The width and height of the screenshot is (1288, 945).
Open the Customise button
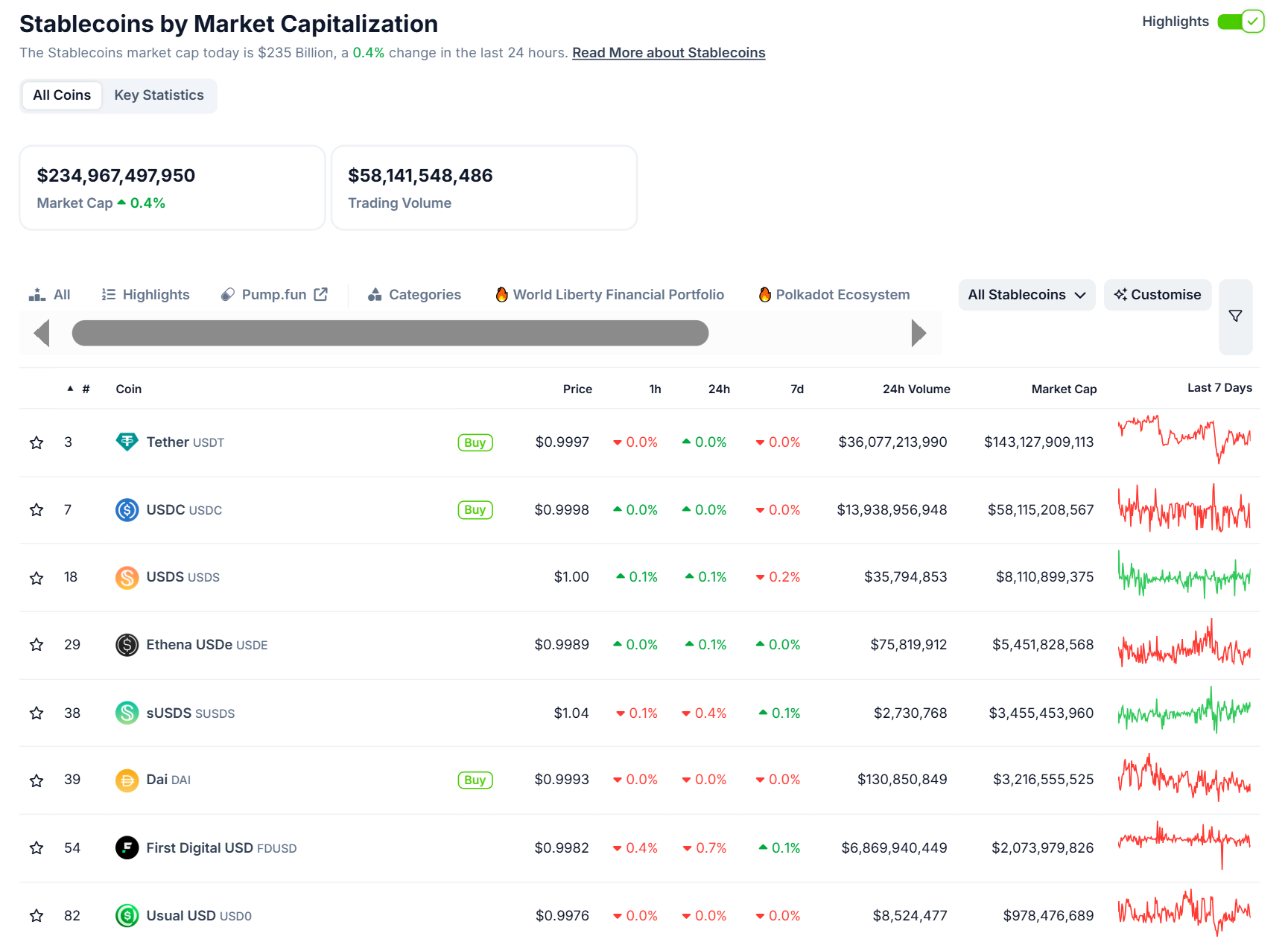(x=1158, y=295)
